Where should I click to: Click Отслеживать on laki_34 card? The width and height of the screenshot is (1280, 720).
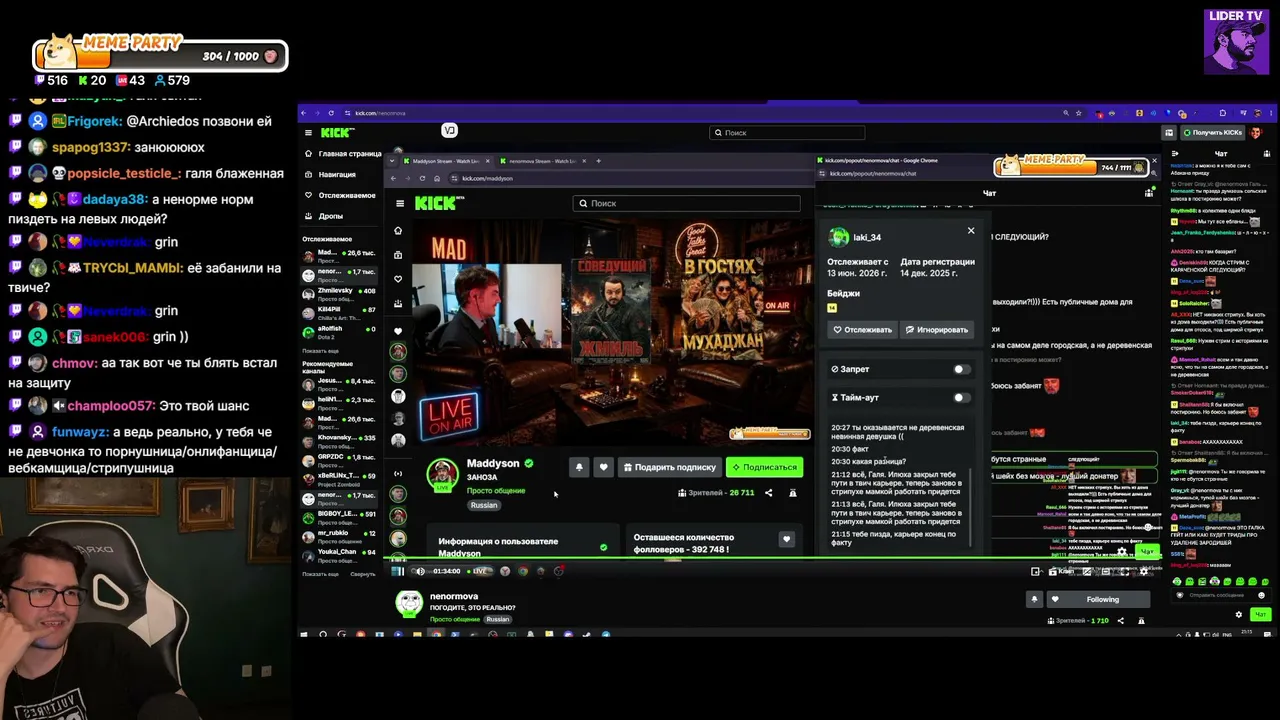(862, 329)
